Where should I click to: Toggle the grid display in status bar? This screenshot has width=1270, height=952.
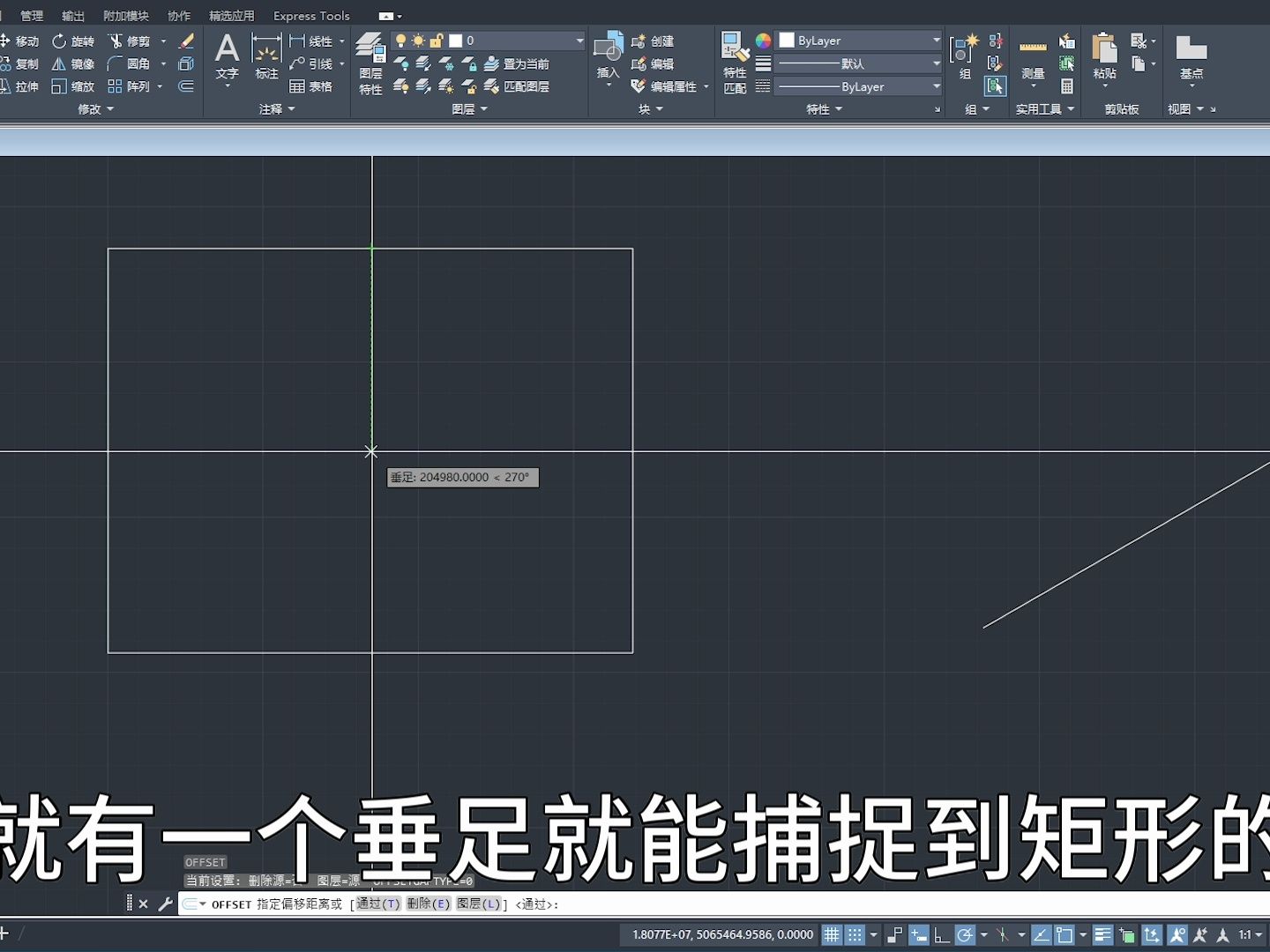coord(830,934)
